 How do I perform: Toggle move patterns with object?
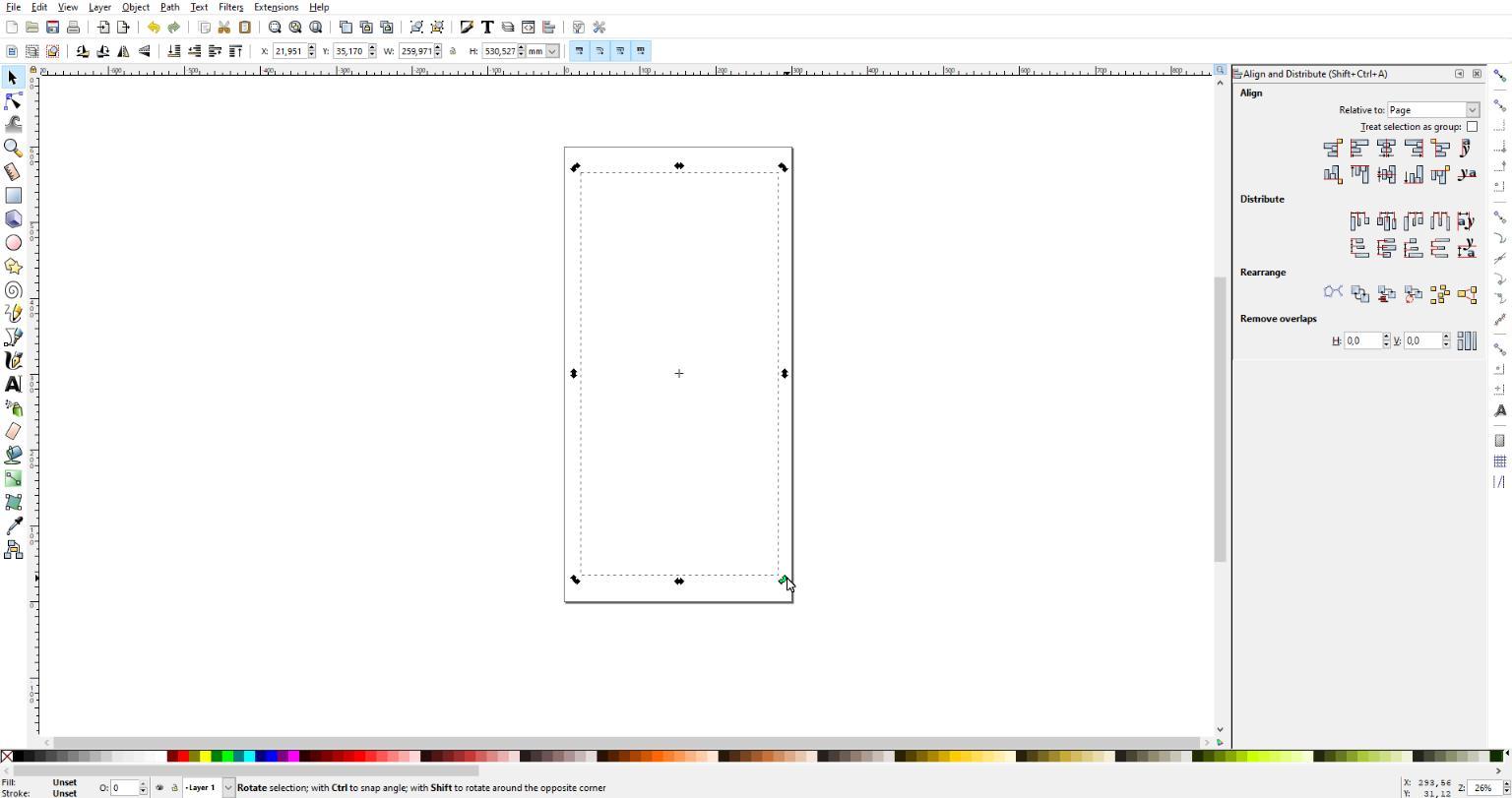pyautogui.click(x=641, y=51)
